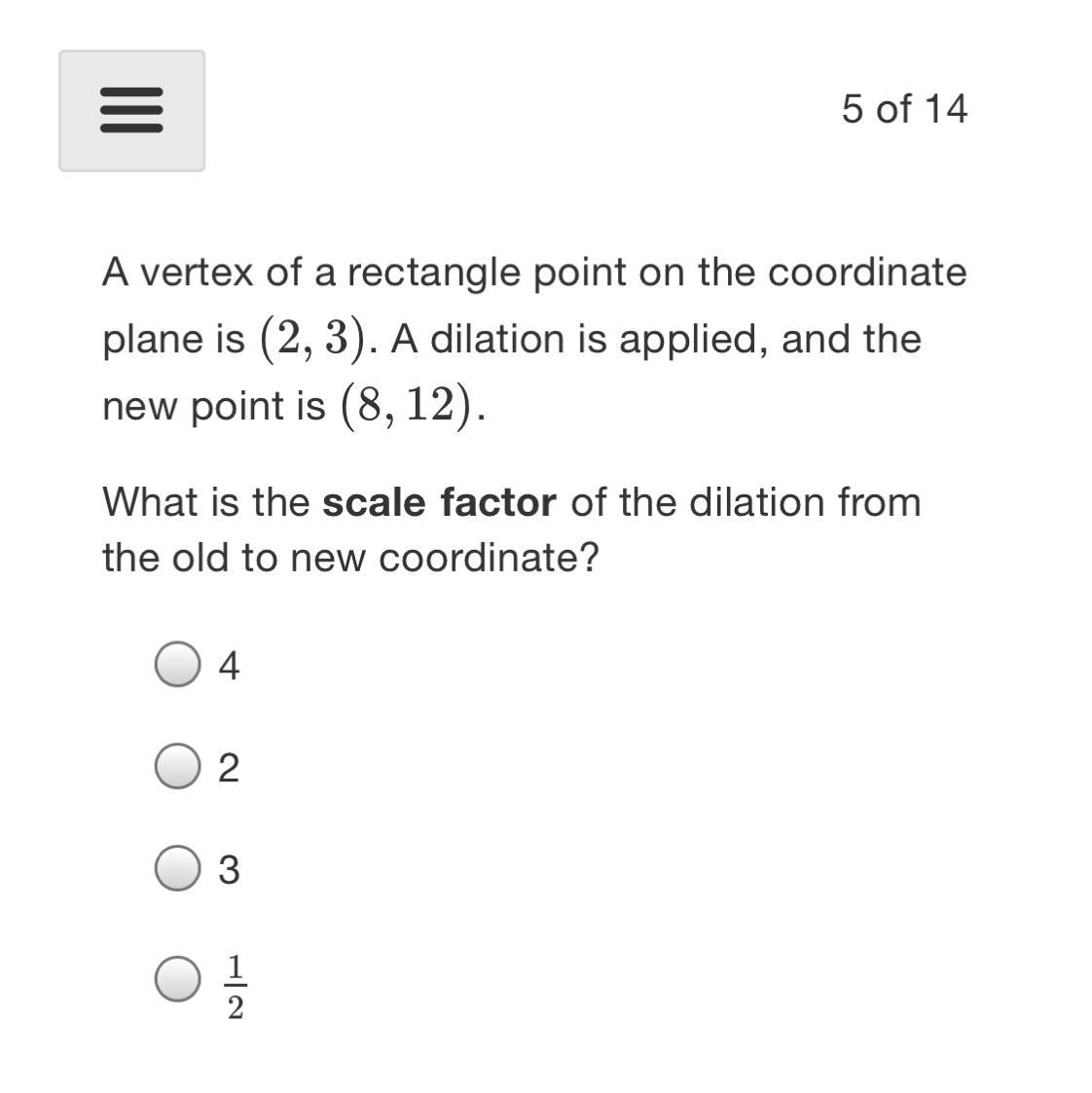This screenshot has height=1093, width=1092.
Task: Select the radio button for answer 4
Action: point(177,665)
